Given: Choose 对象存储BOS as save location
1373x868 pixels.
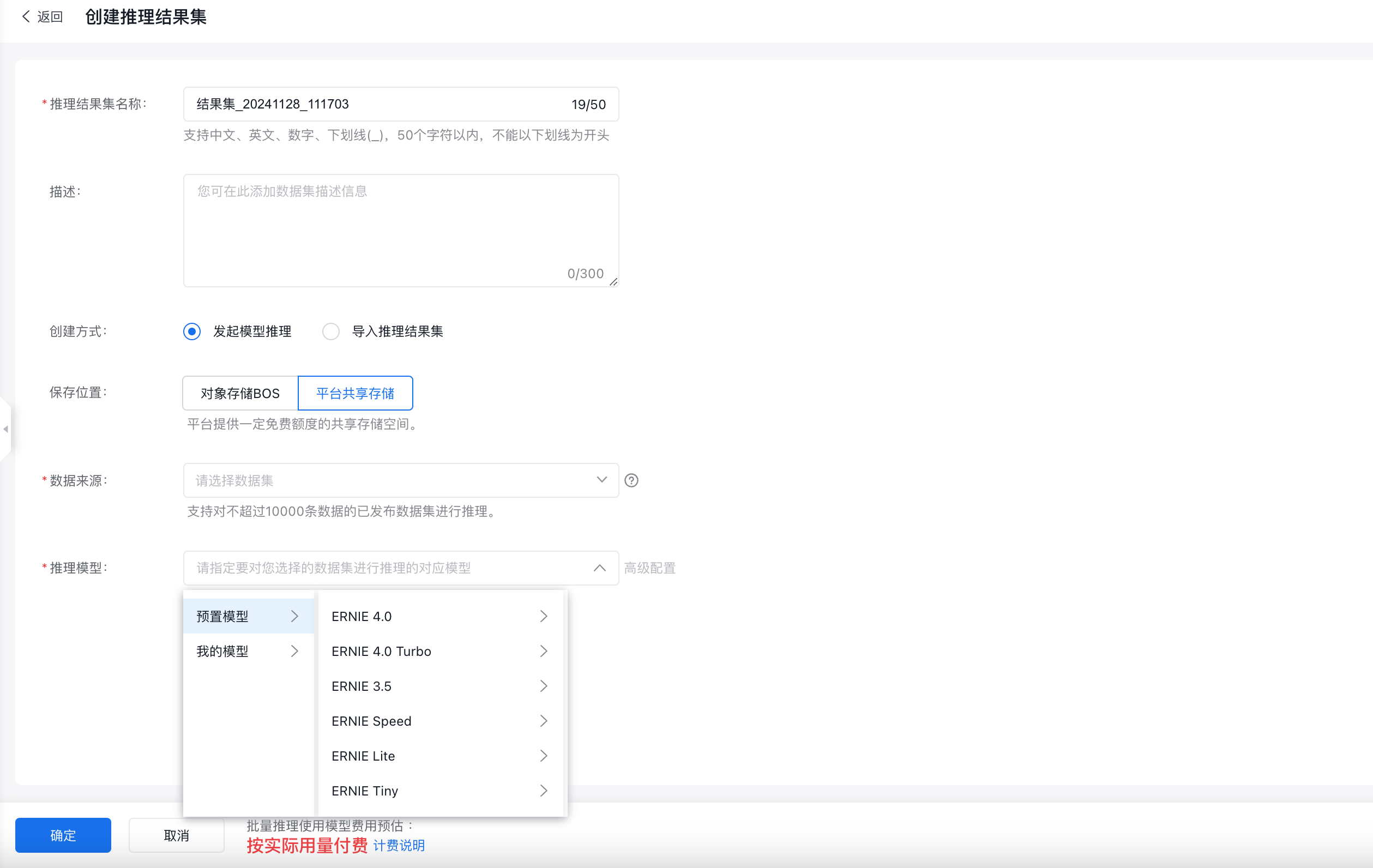Looking at the screenshot, I should pyautogui.click(x=240, y=393).
